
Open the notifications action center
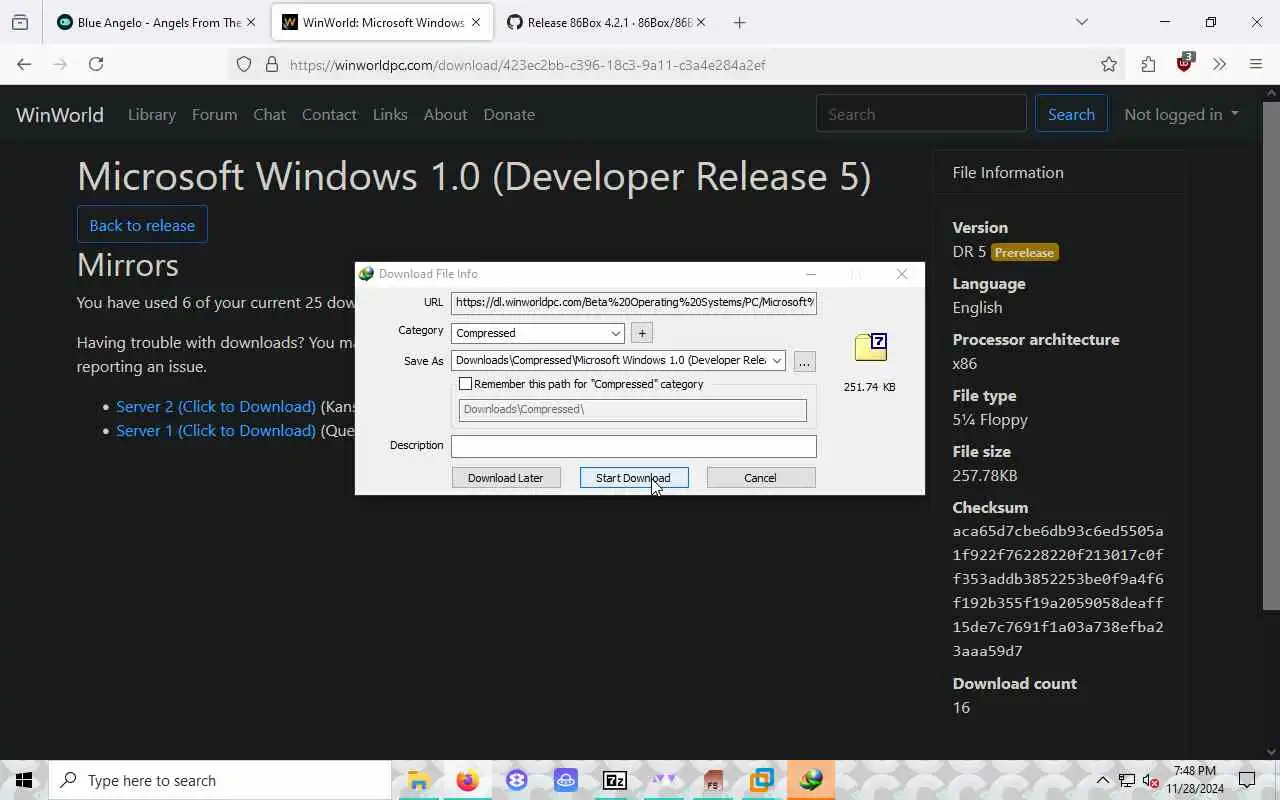(1247, 780)
